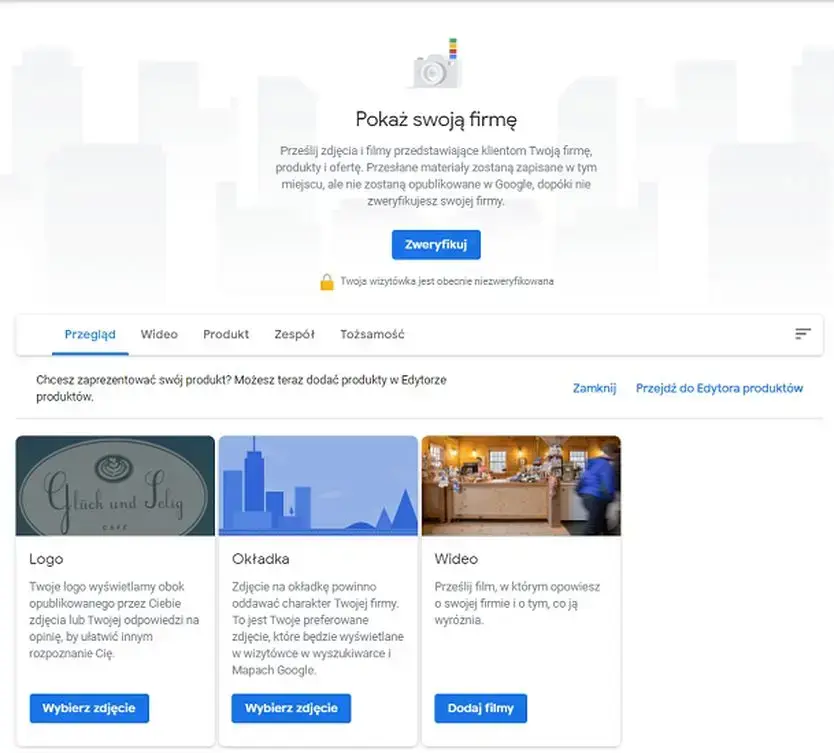
Task: Switch to the Tożsamość tab
Action: [372, 335]
